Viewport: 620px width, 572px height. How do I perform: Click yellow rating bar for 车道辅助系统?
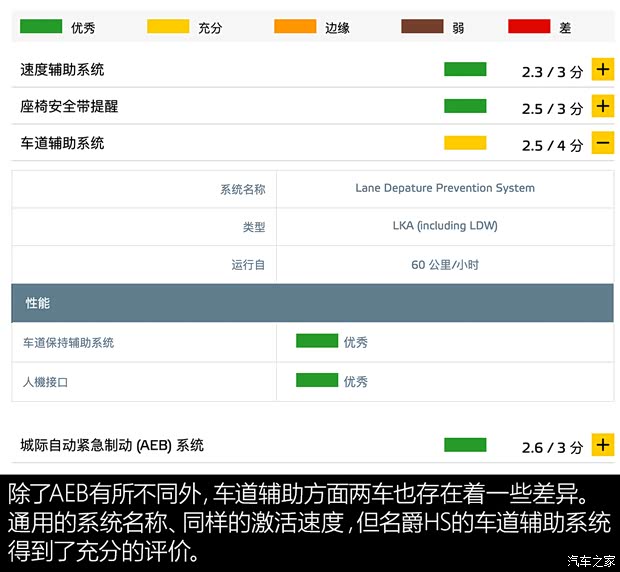[x=465, y=143]
